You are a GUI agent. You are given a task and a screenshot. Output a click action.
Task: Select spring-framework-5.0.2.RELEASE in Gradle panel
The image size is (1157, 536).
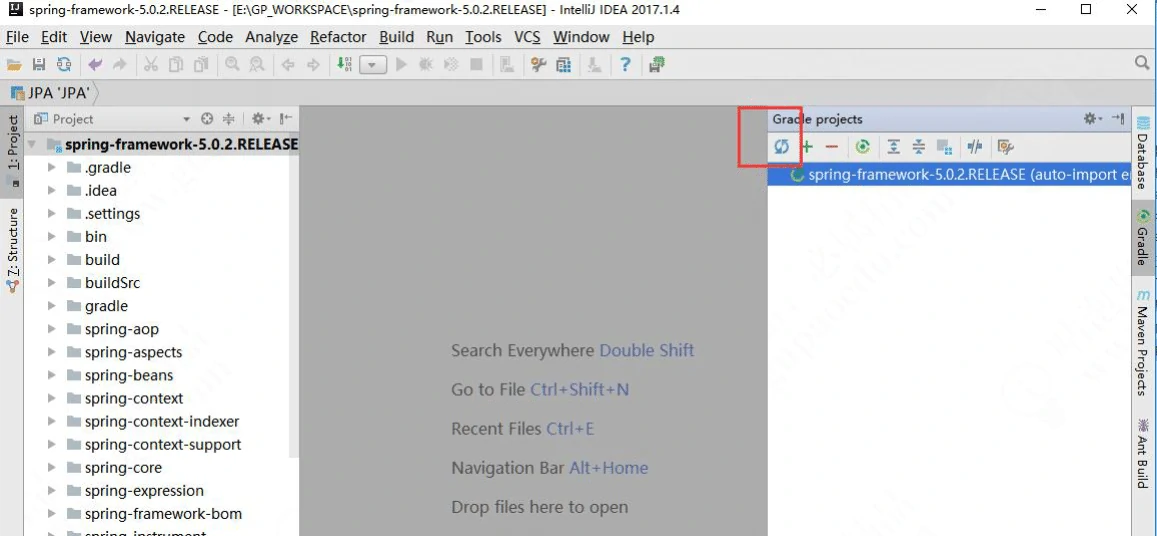point(960,174)
